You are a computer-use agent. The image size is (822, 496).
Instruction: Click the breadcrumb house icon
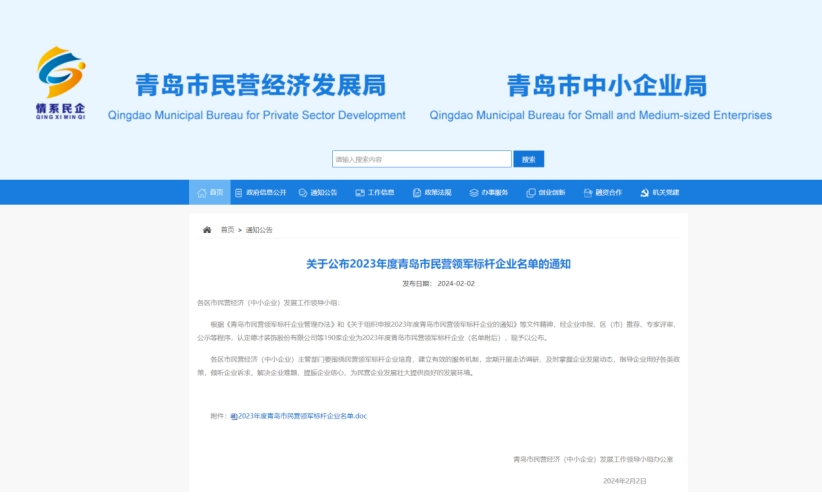(207, 230)
